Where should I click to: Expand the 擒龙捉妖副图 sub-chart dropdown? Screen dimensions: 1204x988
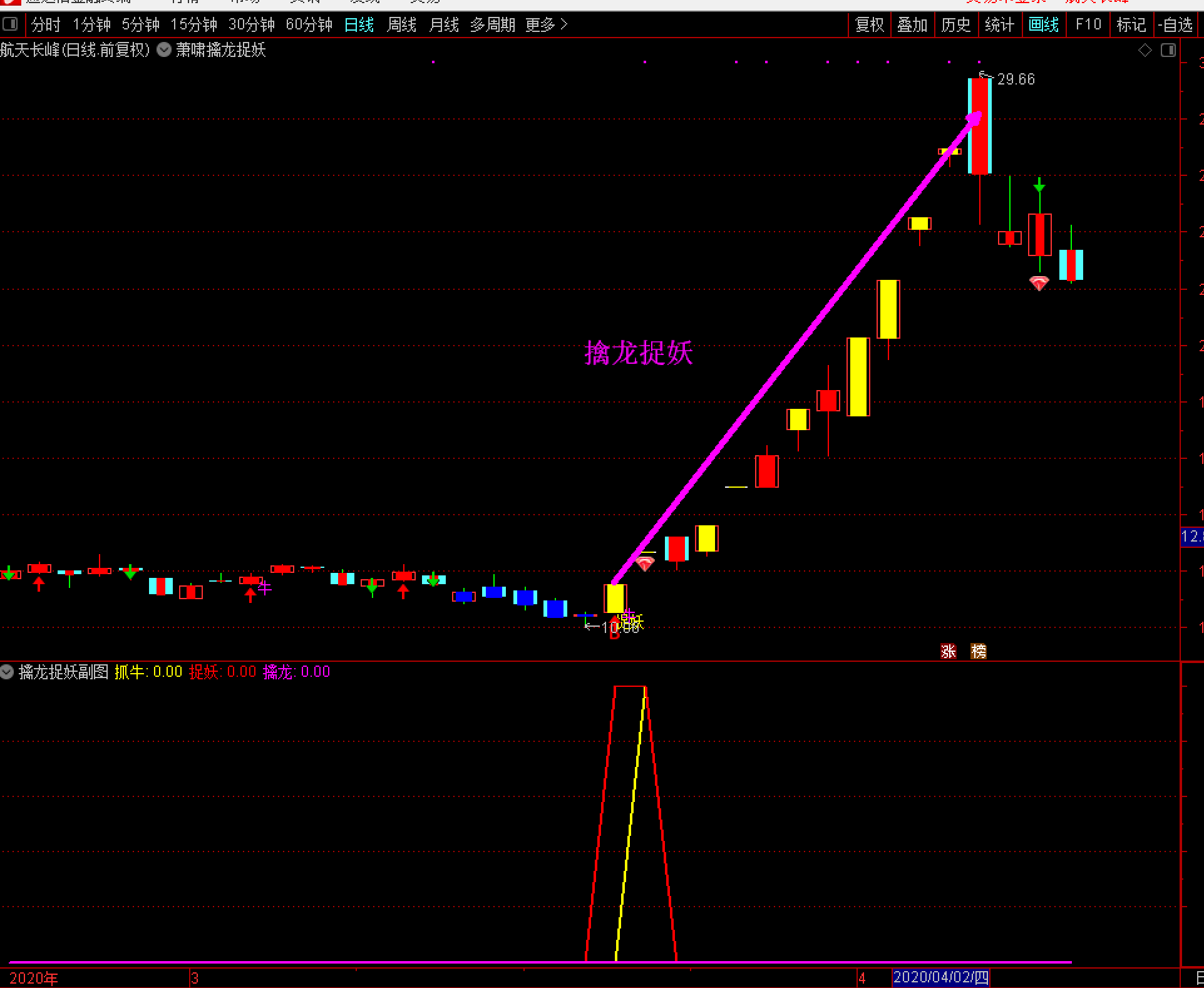(7, 672)
